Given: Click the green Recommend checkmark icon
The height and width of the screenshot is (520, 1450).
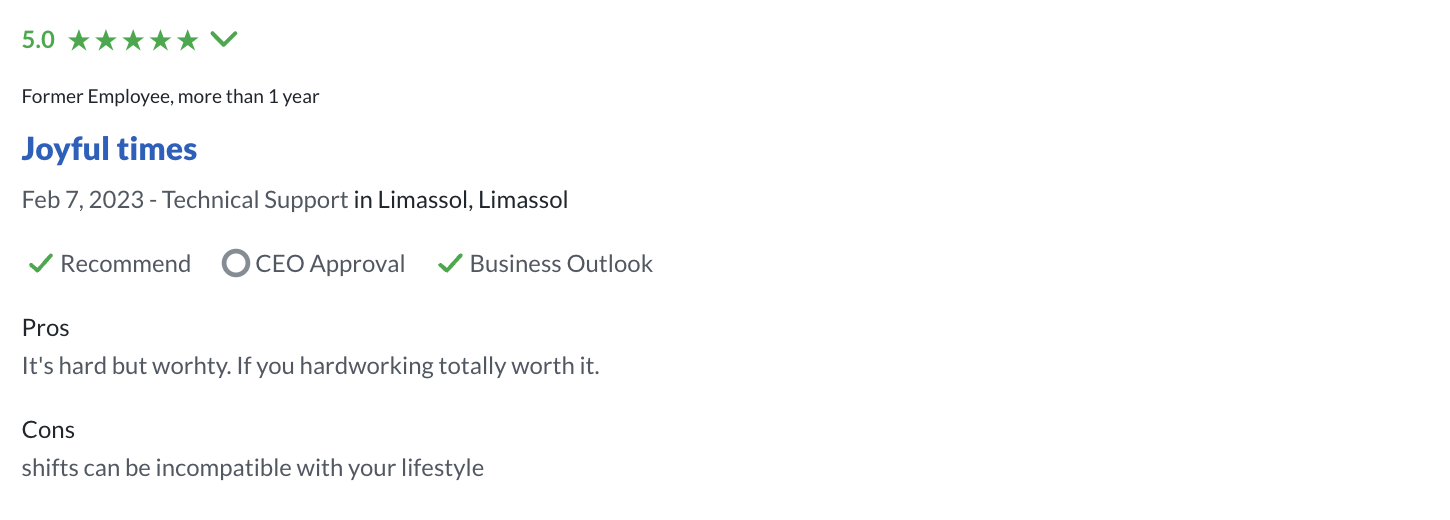Looking at the screenshot, I should click(x=40, y=264).
